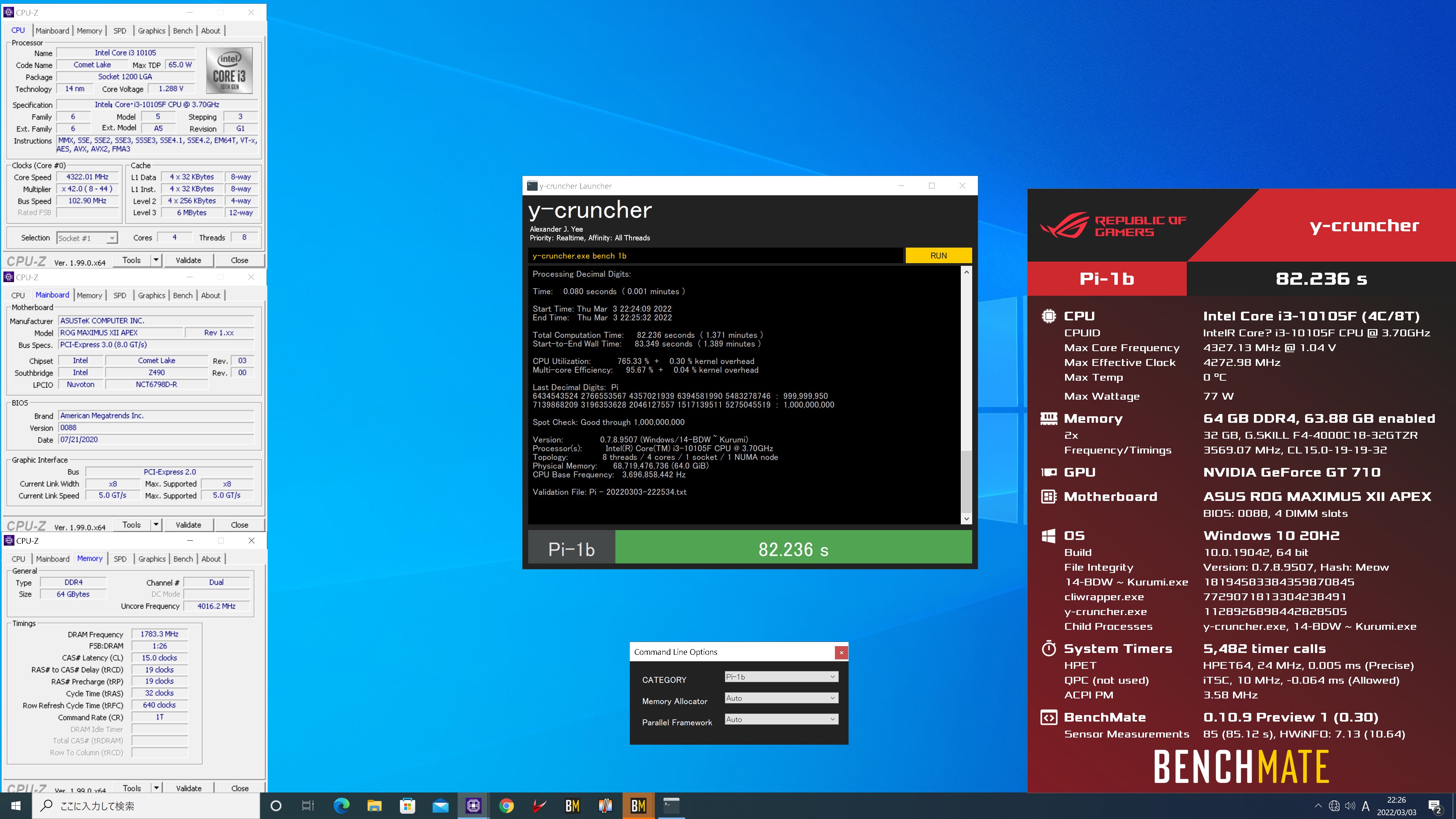
Task: Open SPD tab in Memory CPU-Z window
Action: pyautogui.click(x=120, y=559)
